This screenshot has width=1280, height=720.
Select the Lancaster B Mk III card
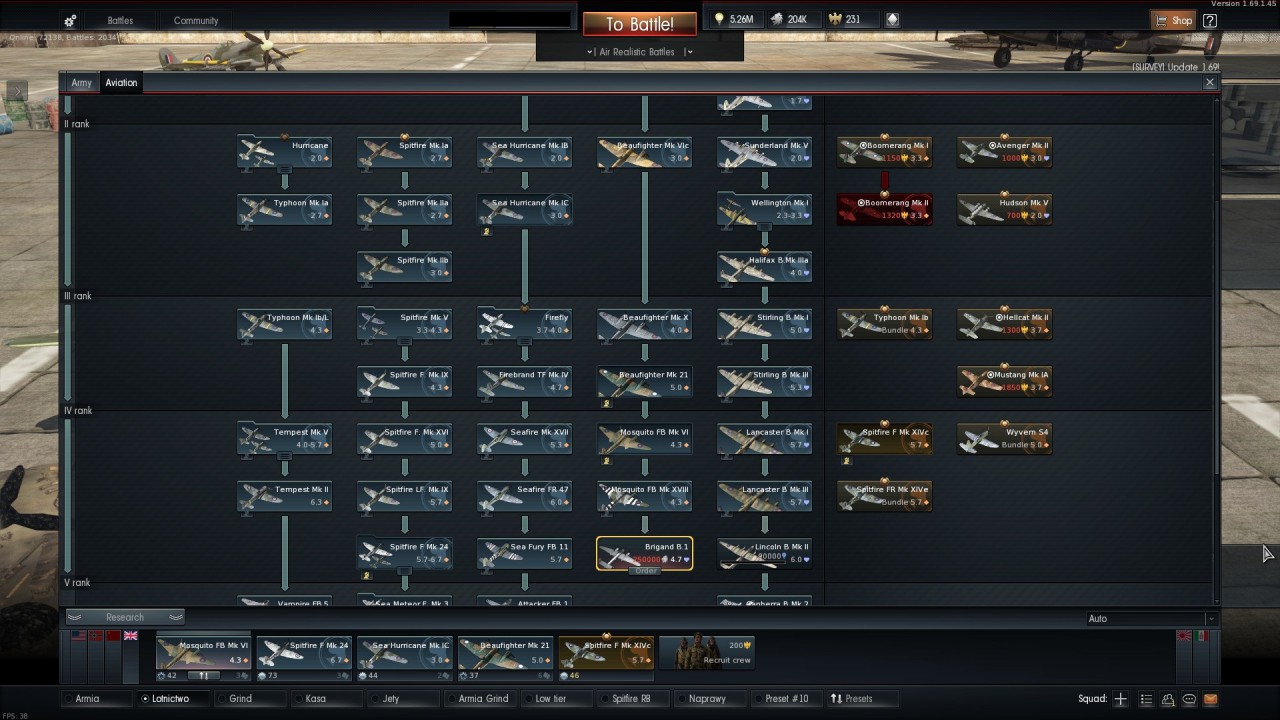[x=764, y=496]
